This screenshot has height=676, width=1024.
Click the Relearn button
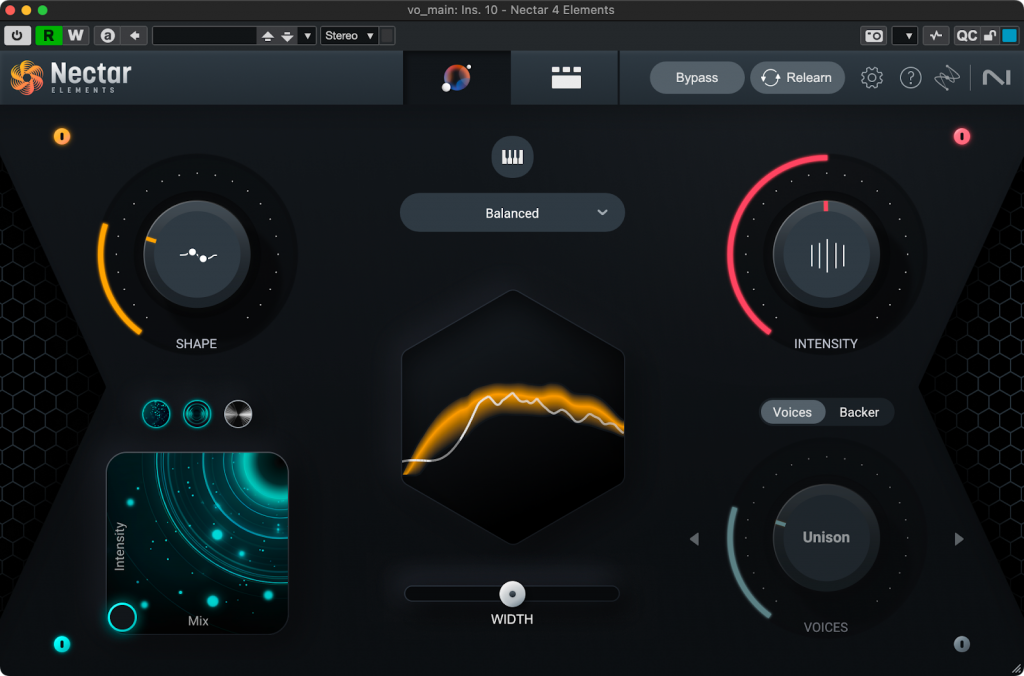[797, 78]
